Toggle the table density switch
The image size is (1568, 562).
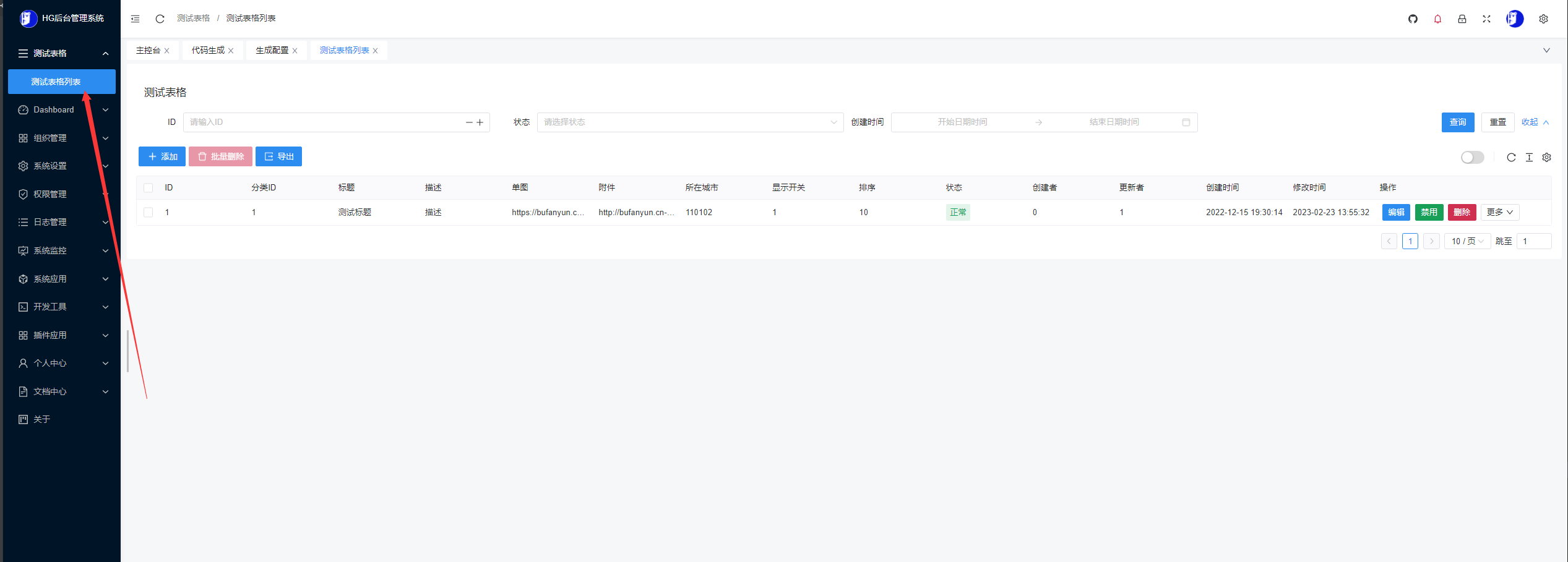(1472, 158)
